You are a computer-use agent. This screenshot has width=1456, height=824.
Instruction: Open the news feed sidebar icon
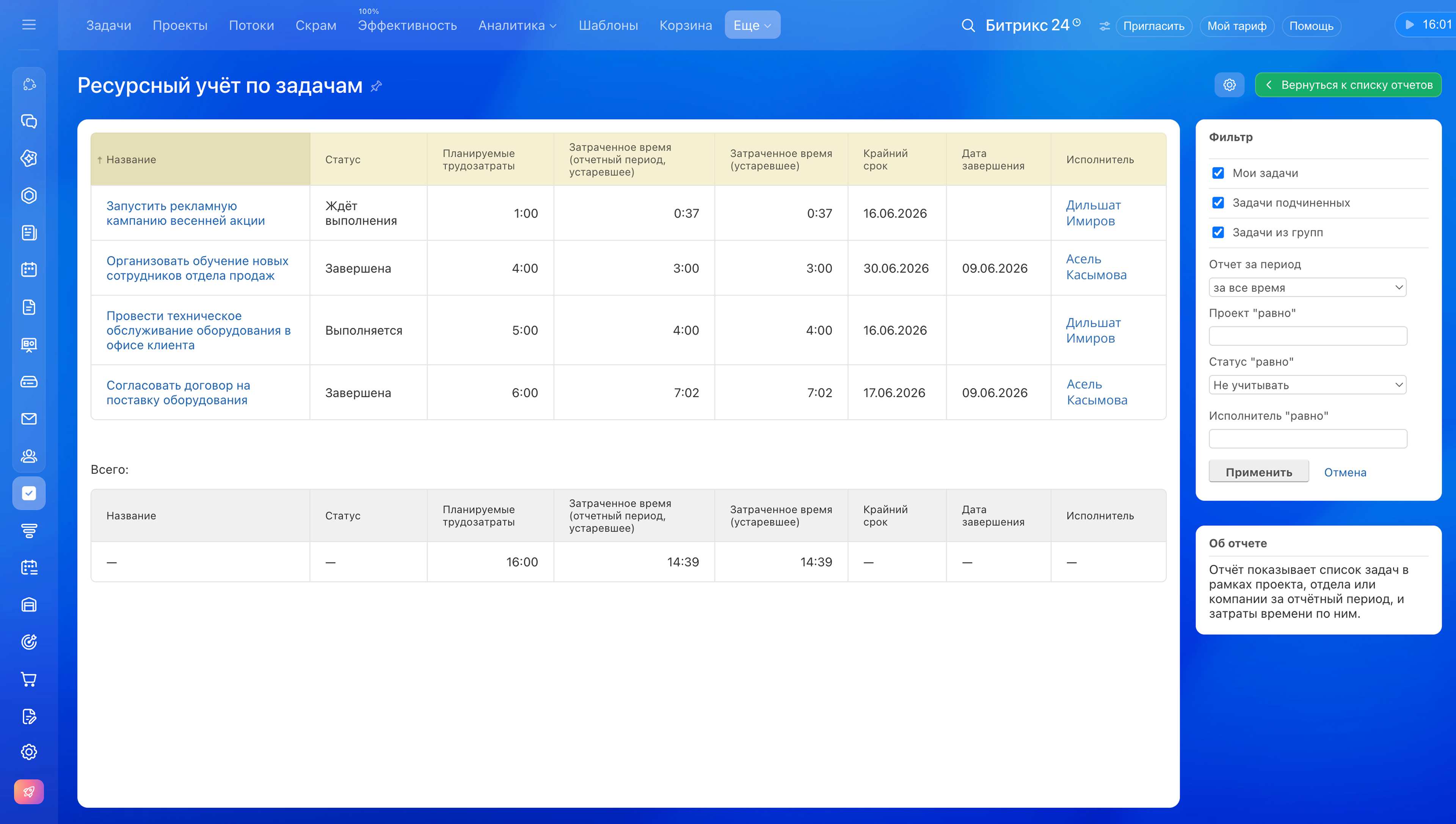(29, 233)
